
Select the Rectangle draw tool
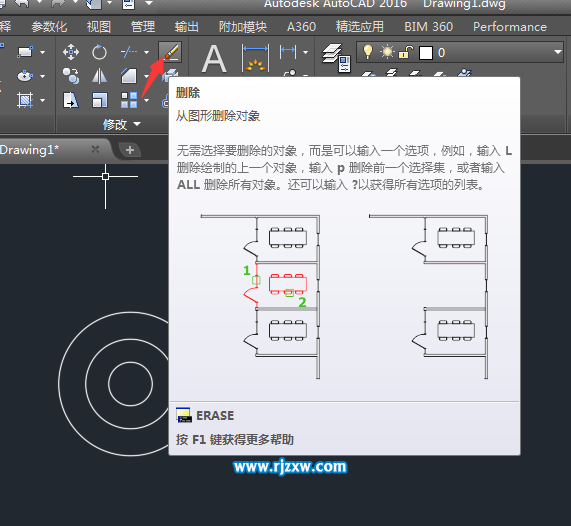[25, 52]
